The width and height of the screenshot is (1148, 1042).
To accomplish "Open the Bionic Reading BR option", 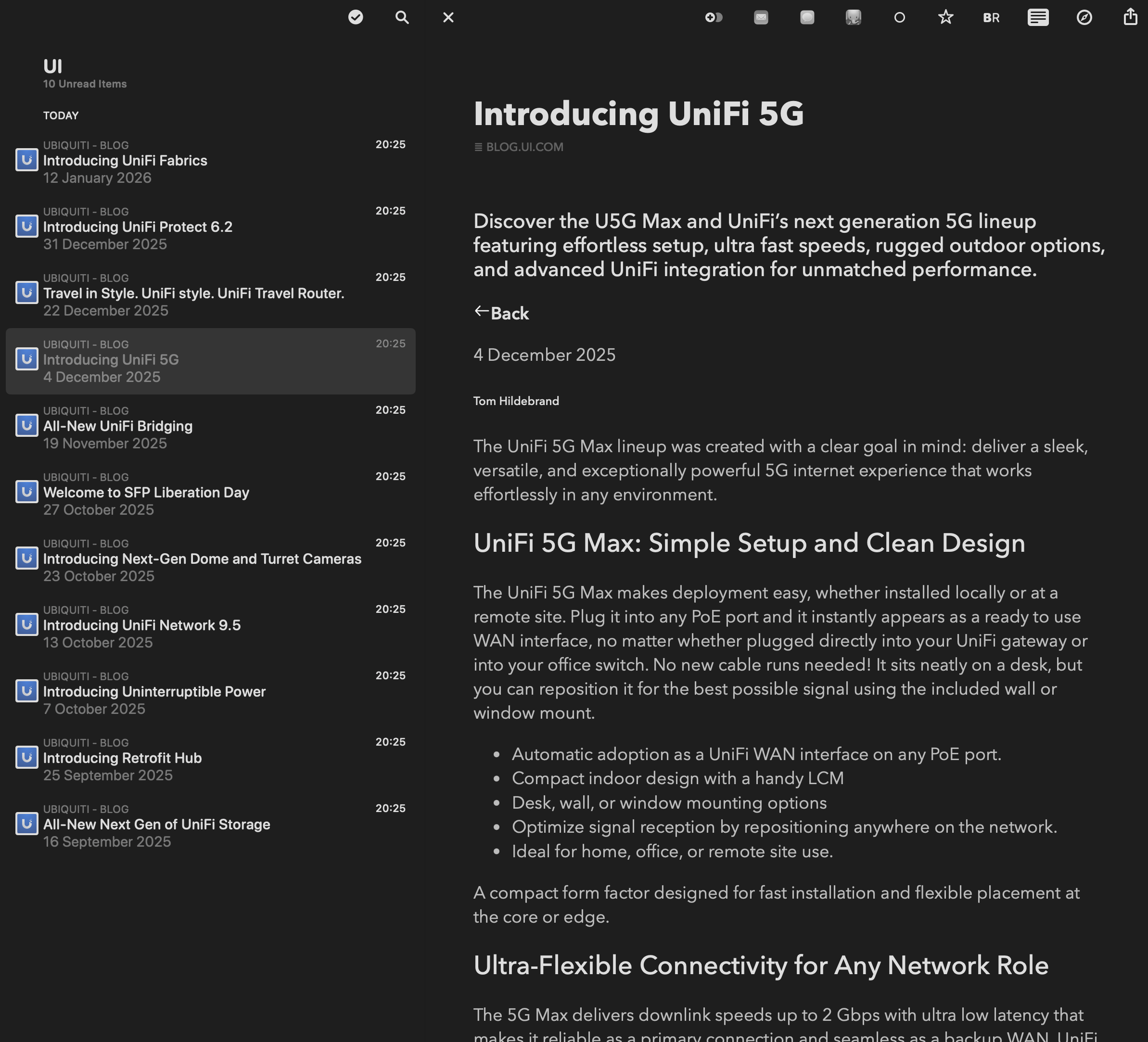I will point(991,17).
